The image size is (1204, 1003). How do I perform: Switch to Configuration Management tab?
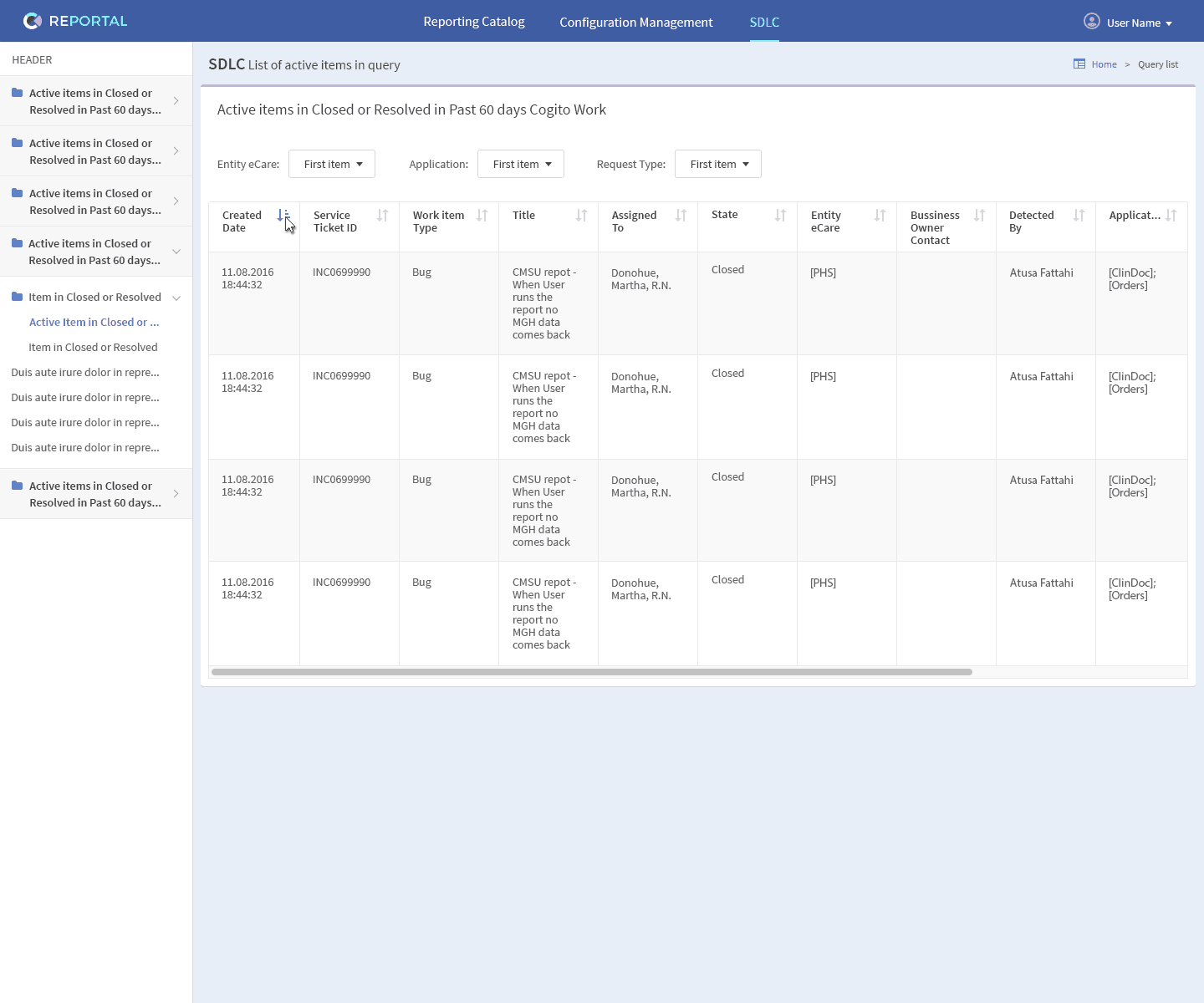(x=636, y=22)
